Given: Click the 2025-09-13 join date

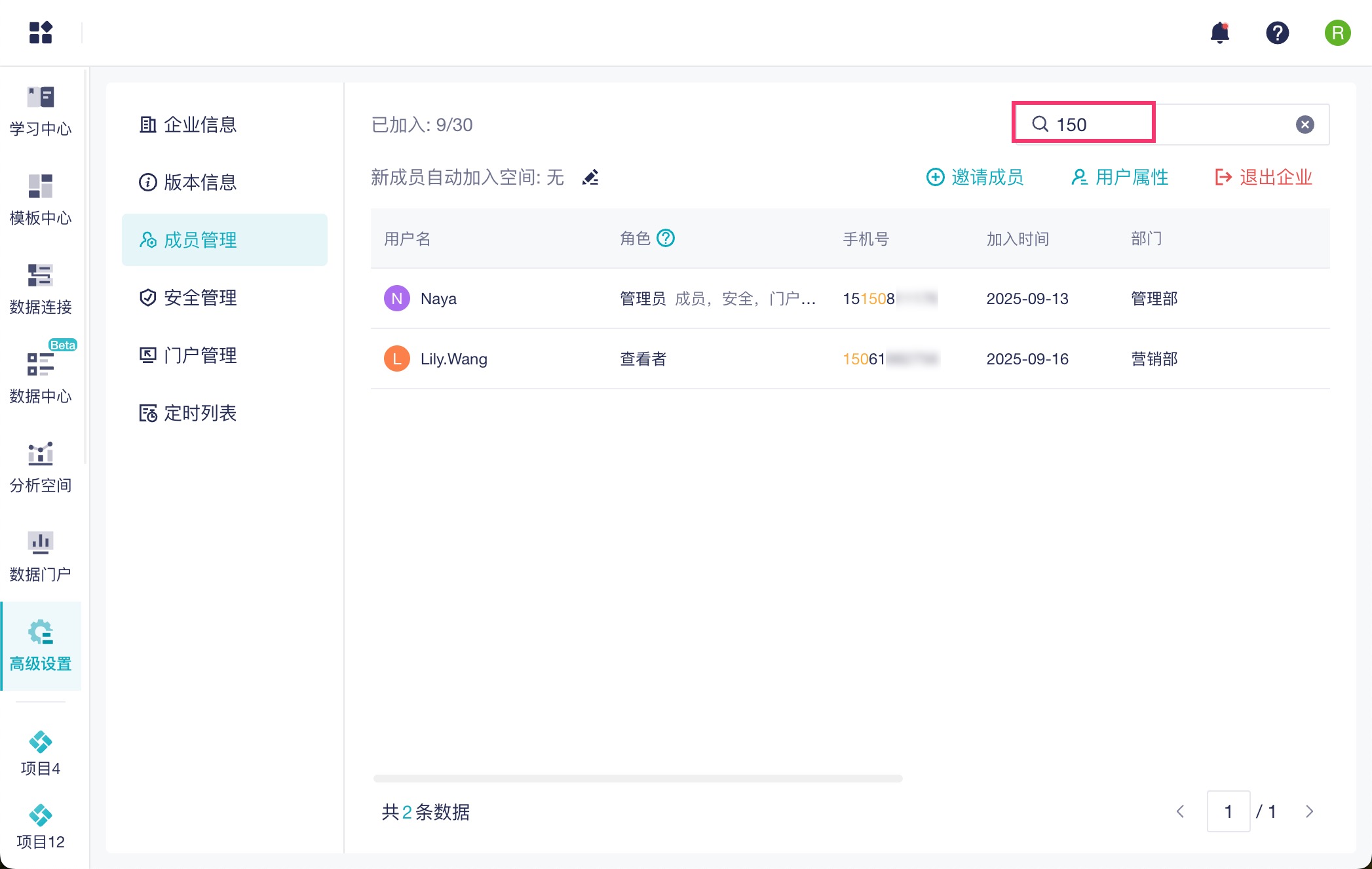Looking at the screenshot, I should coord(1027,299).
